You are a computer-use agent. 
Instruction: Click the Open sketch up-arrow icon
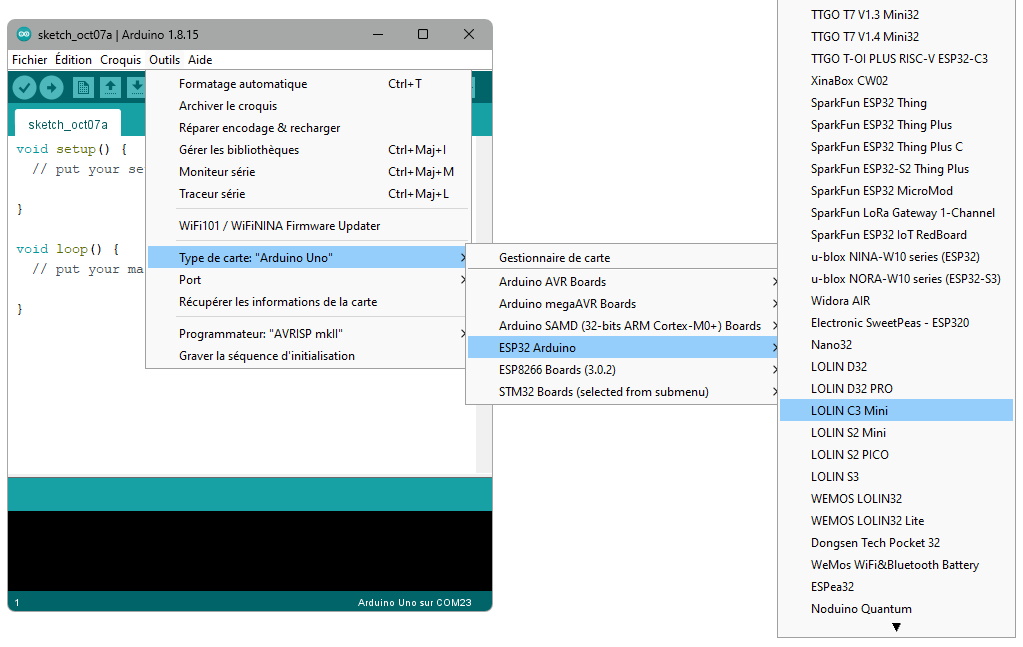point(110,88)
